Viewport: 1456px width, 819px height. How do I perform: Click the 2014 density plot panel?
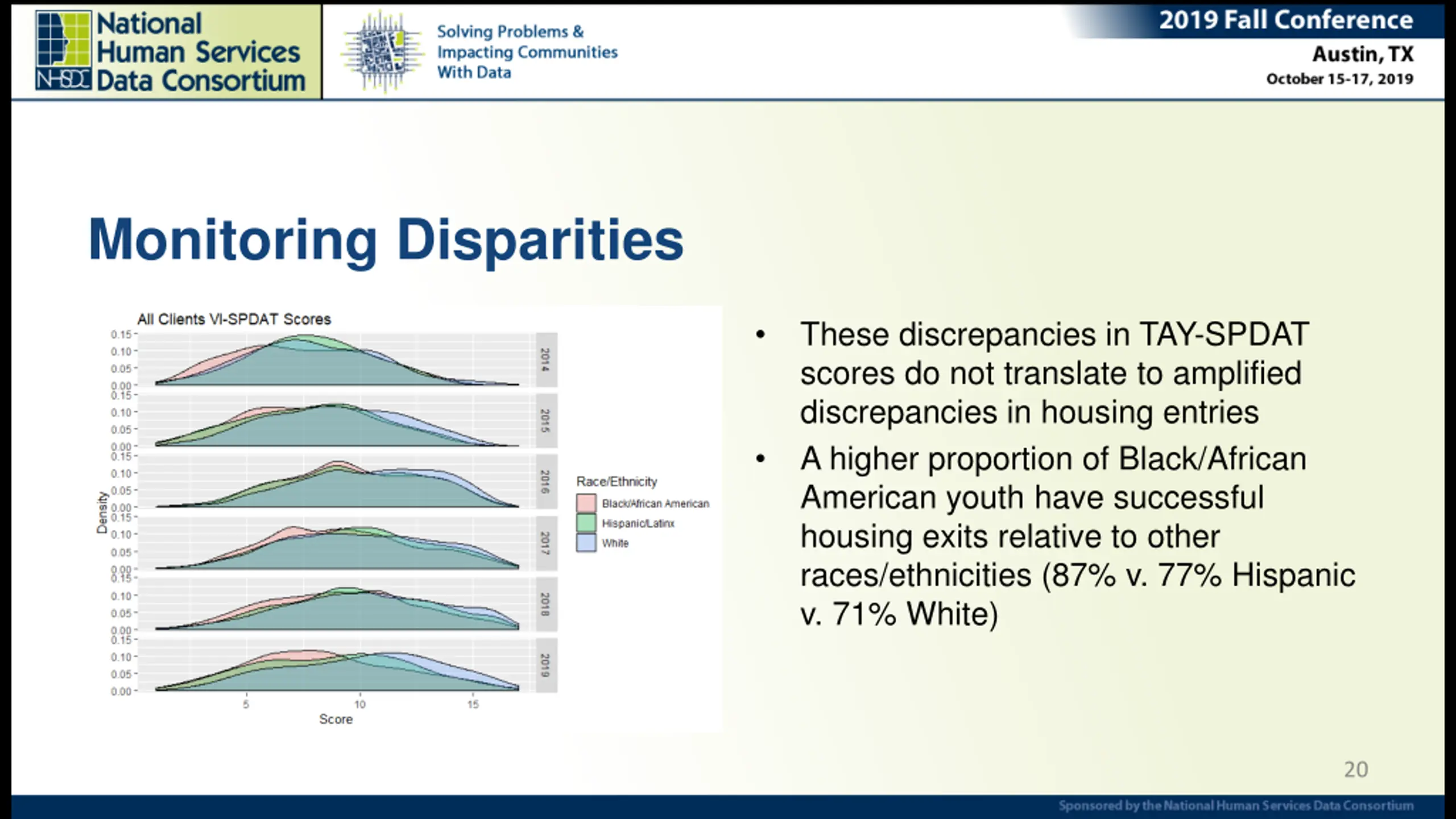tap(337, 360)
